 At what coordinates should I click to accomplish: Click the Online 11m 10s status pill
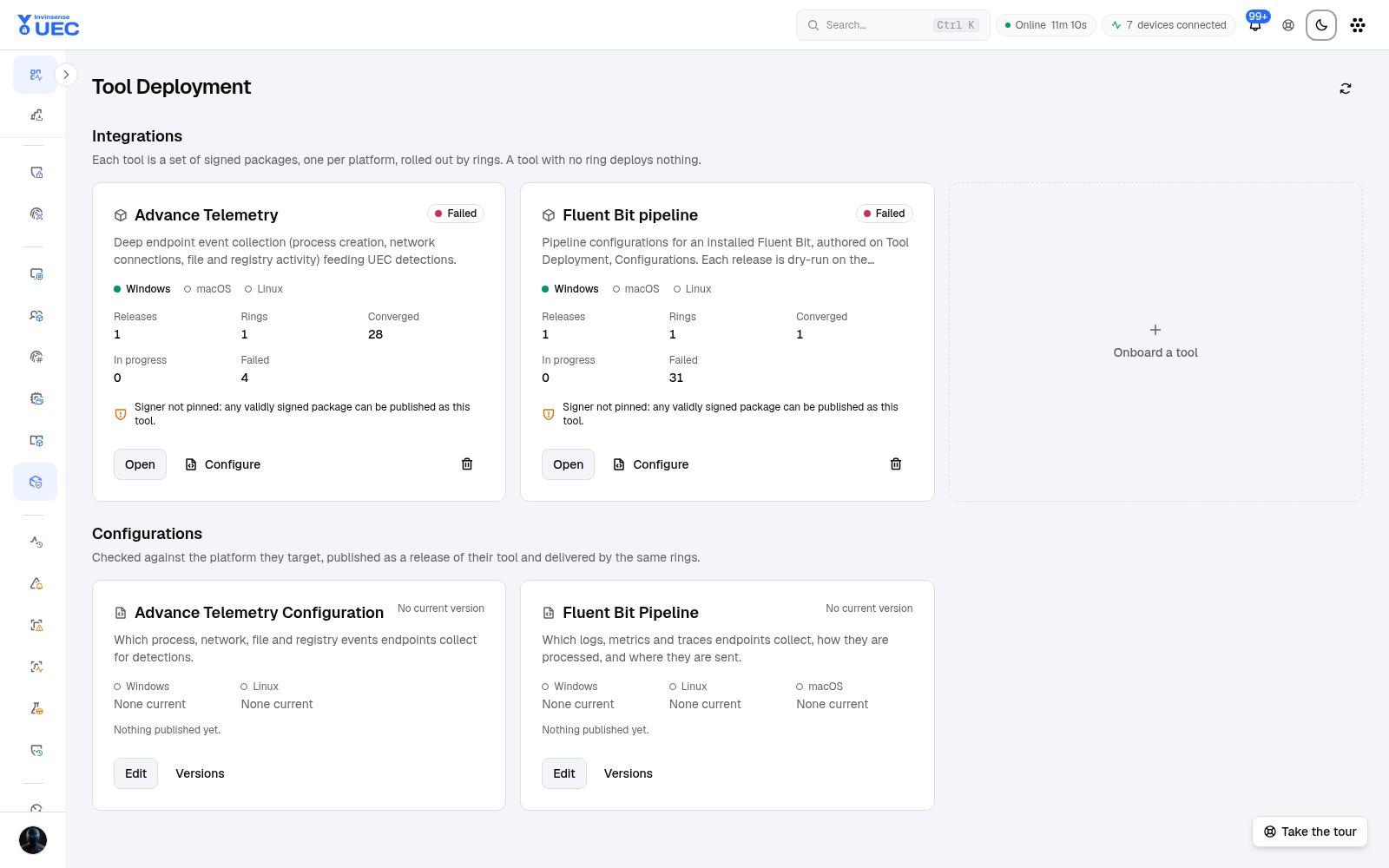1046,25
